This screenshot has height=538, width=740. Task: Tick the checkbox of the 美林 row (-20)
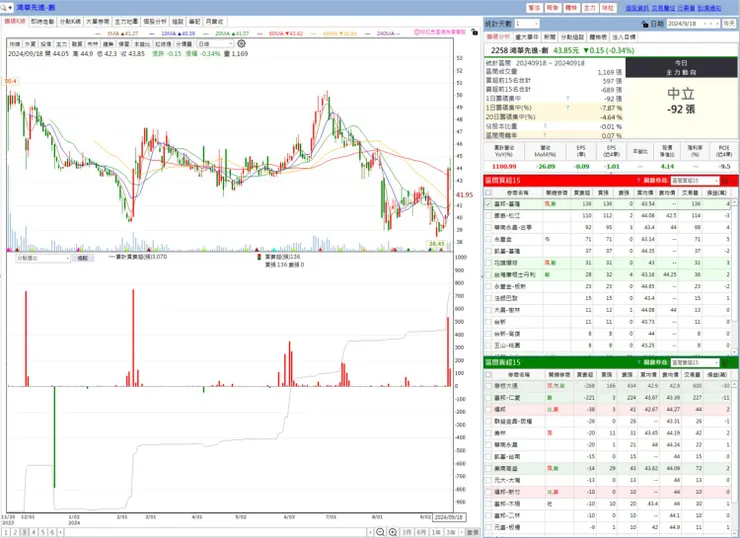coord(488,433)
